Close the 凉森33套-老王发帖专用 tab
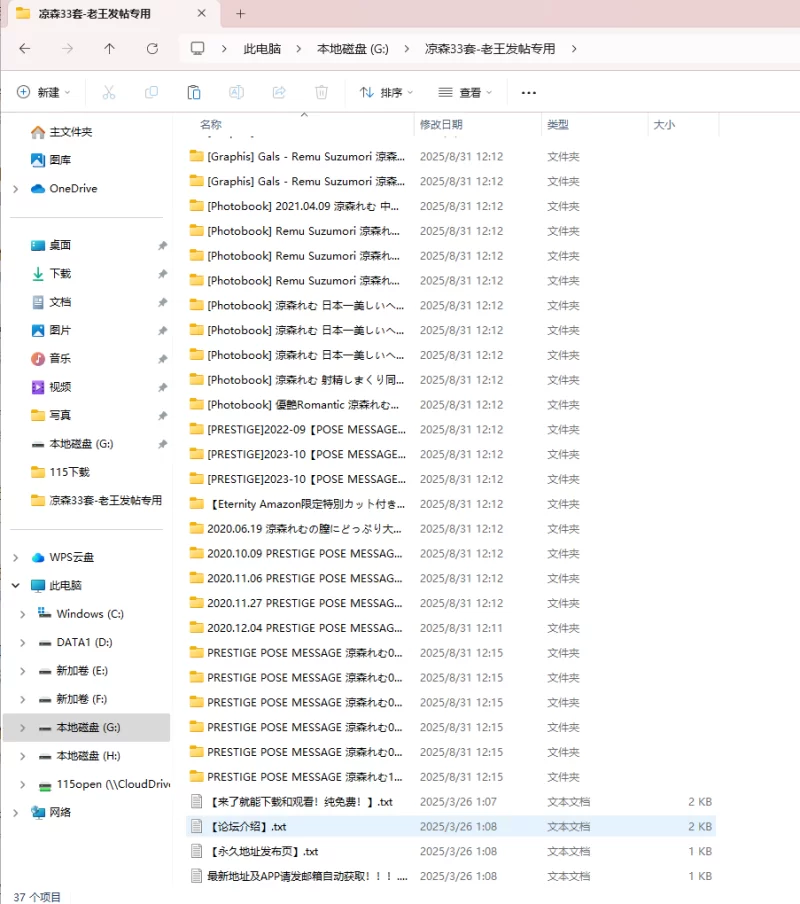800x904 pixels. (202, 13)
